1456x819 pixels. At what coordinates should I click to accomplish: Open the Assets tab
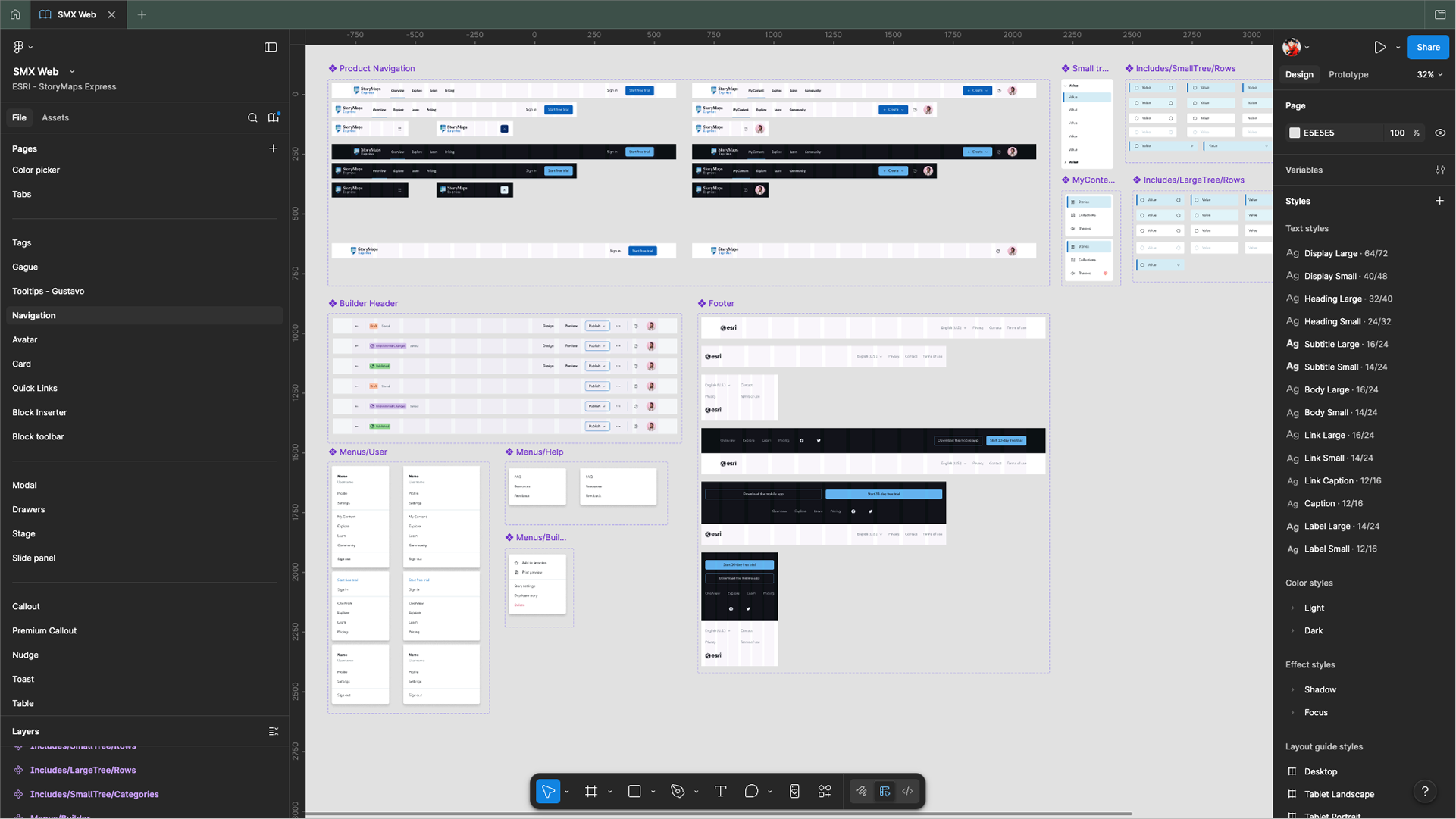coord(55,118)
